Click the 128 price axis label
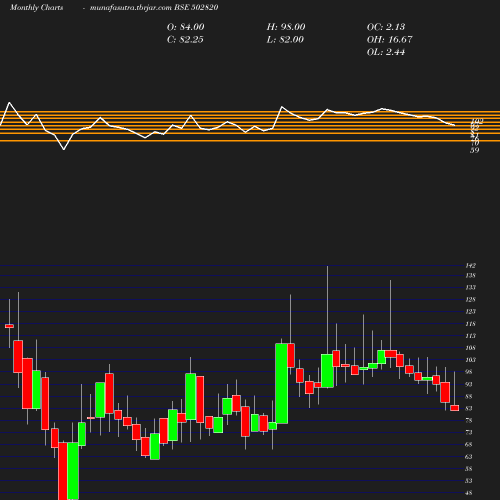 point(470,299)
